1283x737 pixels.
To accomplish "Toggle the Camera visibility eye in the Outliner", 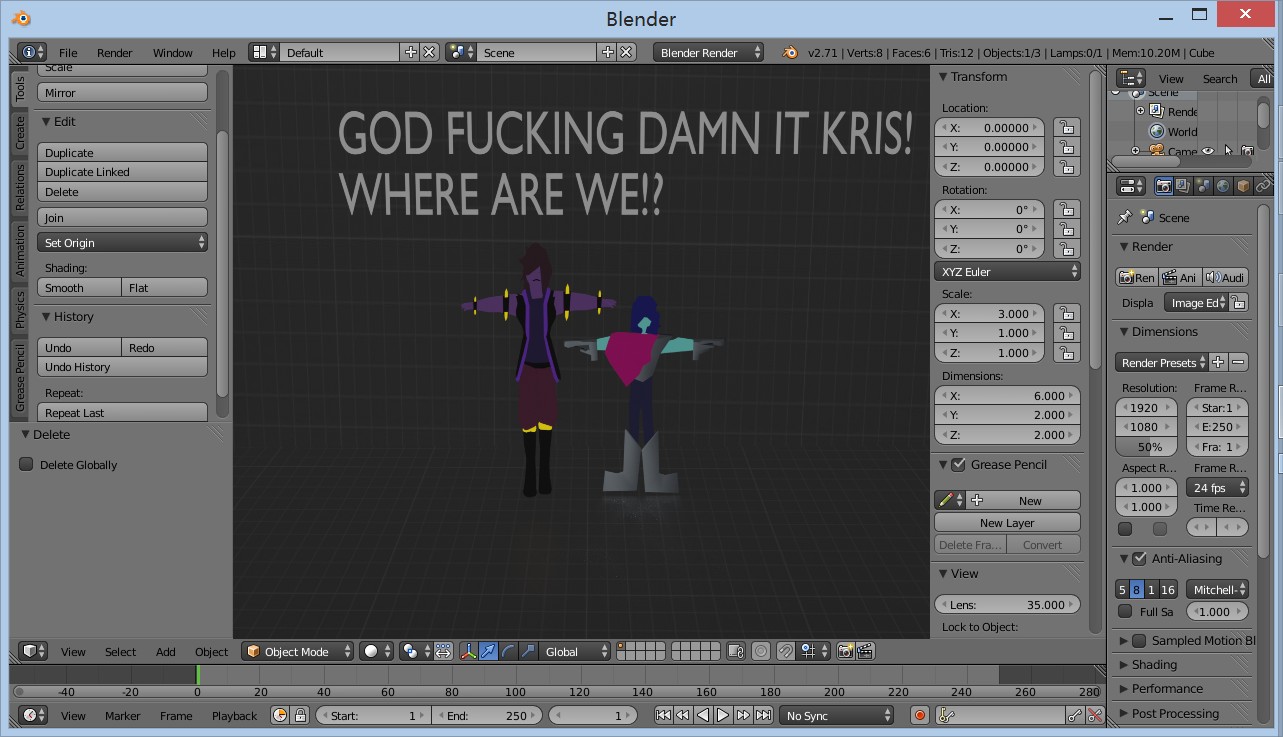I will pos(1208,150).
